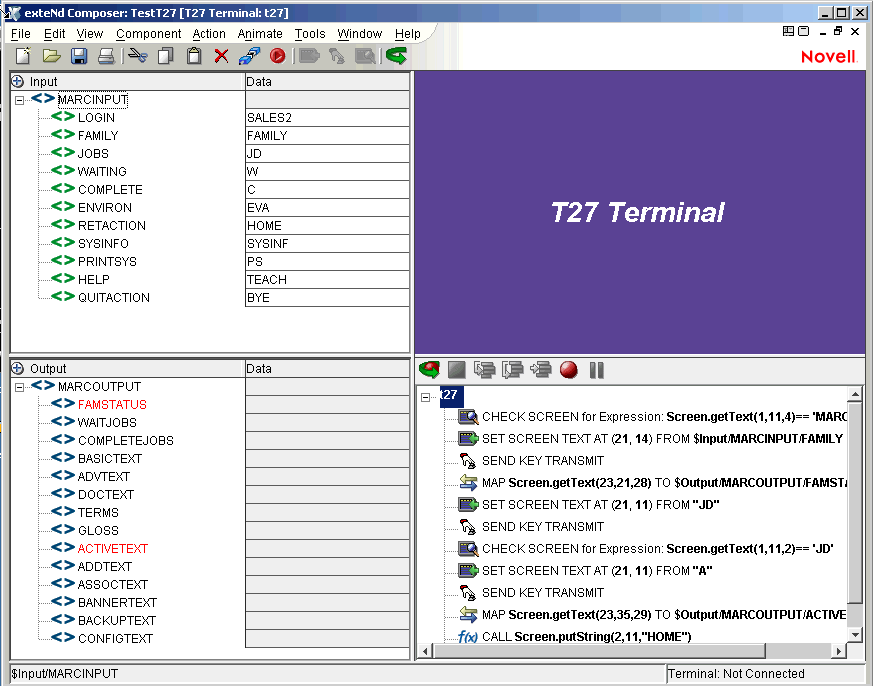The height and width of the screenshot is (686, 873).
Task: Click the SALES2 data cell for LOGIN
Action: click(x=300, y=117)
